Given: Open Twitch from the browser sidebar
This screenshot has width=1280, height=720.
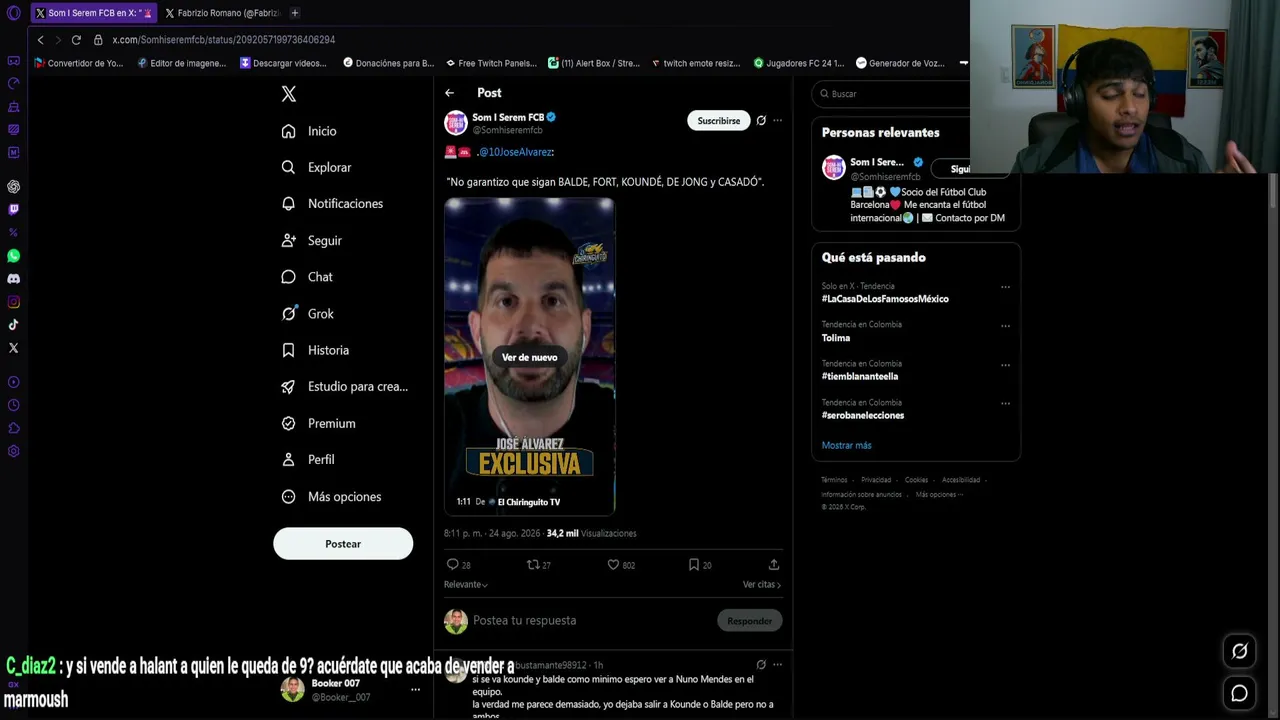Looking at the screenshot, I should pyautogui.click(x=13, y=210).
